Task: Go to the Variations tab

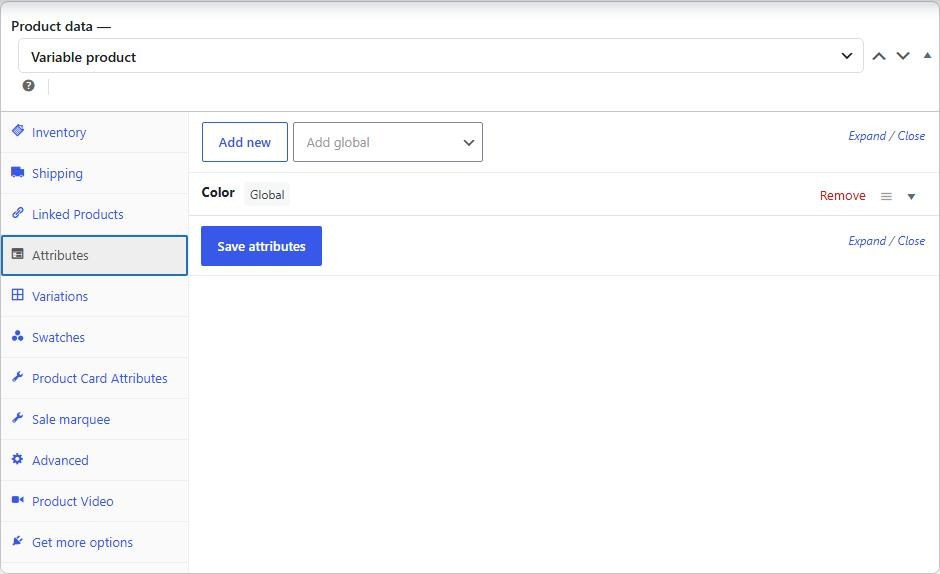Action: pyautogui.click(x=94, y=296)
